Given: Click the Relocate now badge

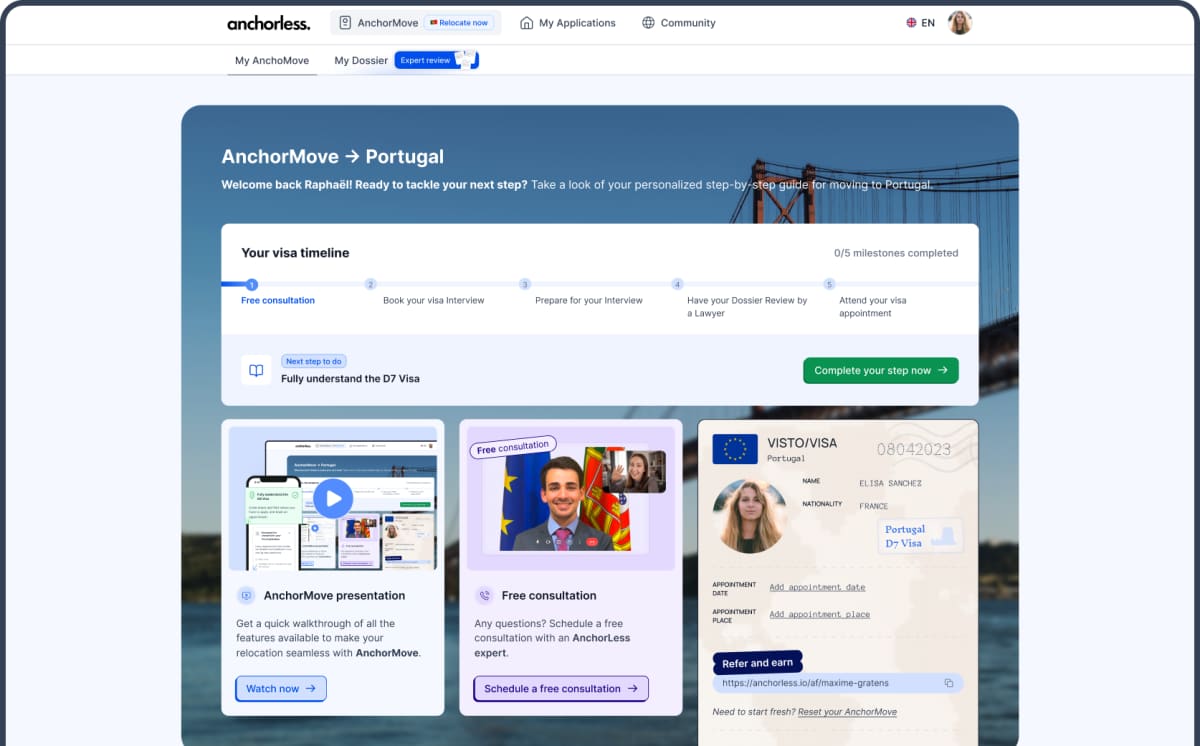Looking at the screenshot, I should 459,23.
